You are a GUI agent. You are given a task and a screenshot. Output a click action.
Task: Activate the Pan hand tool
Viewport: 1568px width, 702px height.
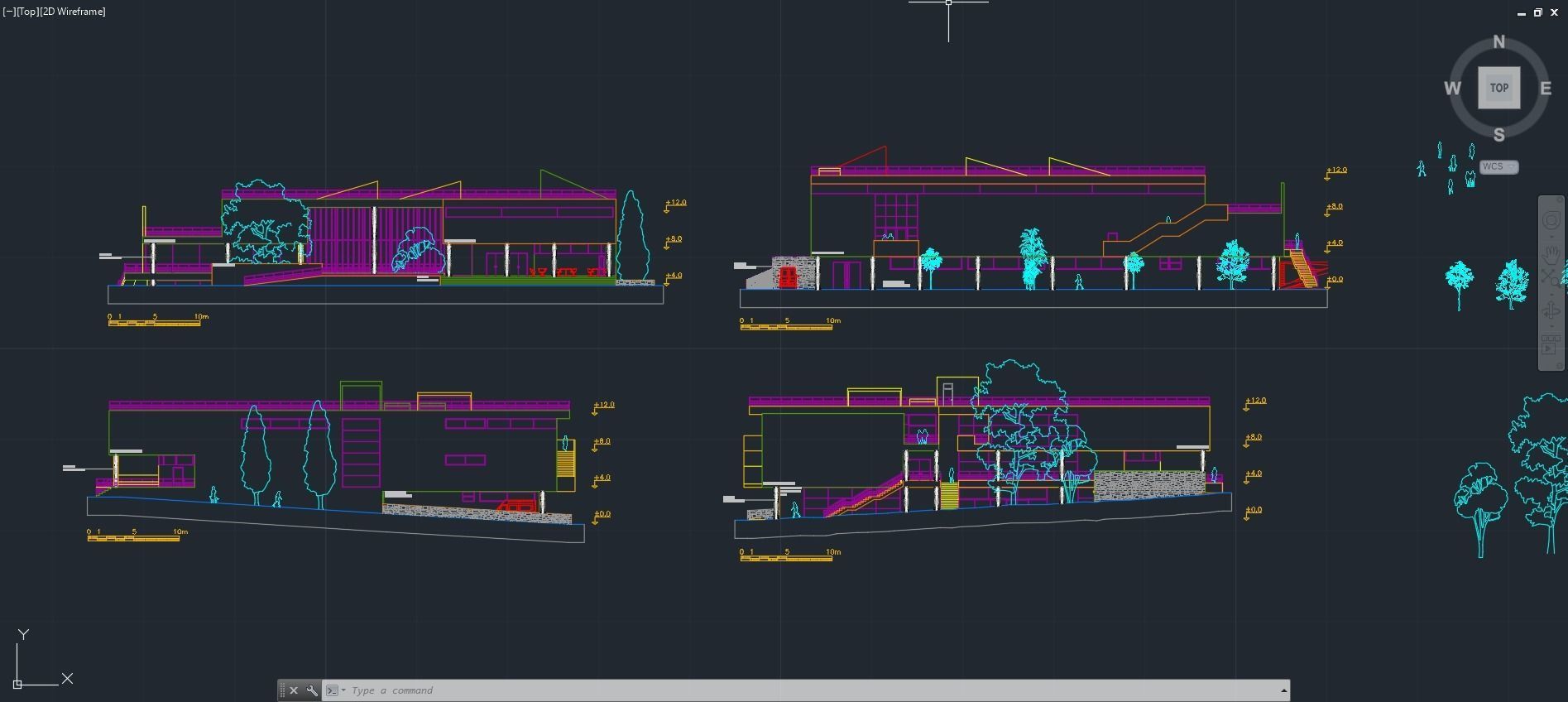pos(1551,254)
